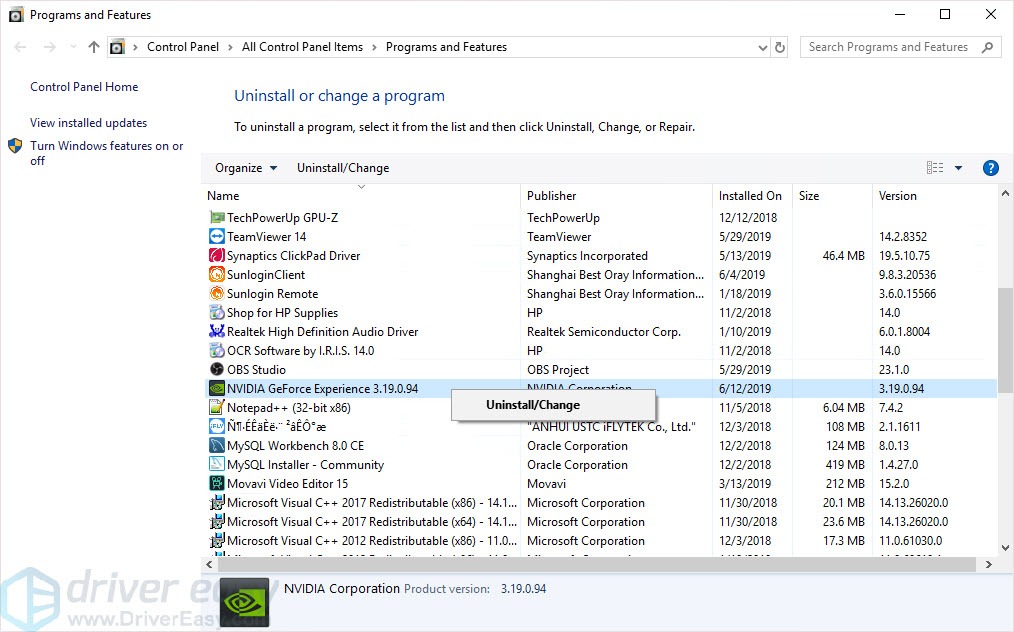
Task: Select the OBS Studio icon
Action: tap(216, 369)
